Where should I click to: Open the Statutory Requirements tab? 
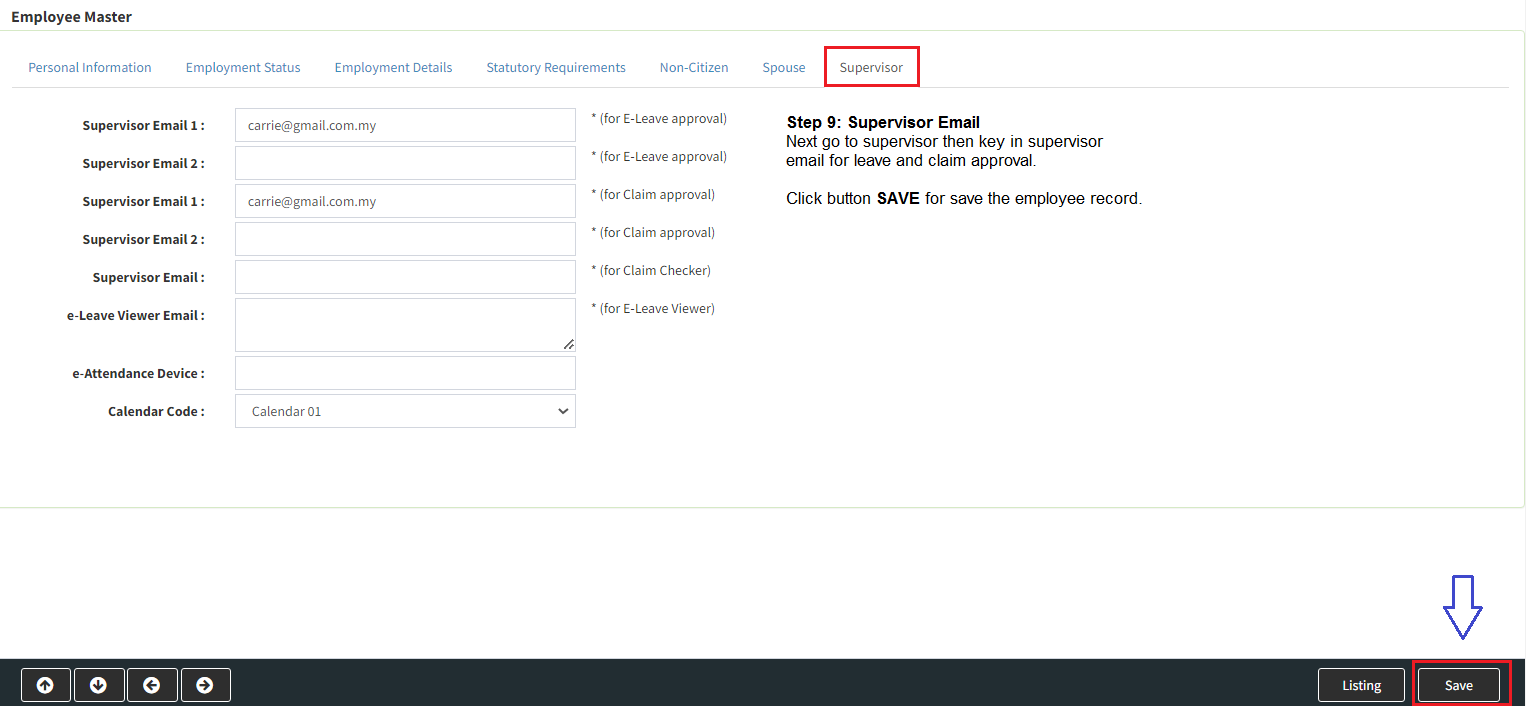tap(556, 67)
